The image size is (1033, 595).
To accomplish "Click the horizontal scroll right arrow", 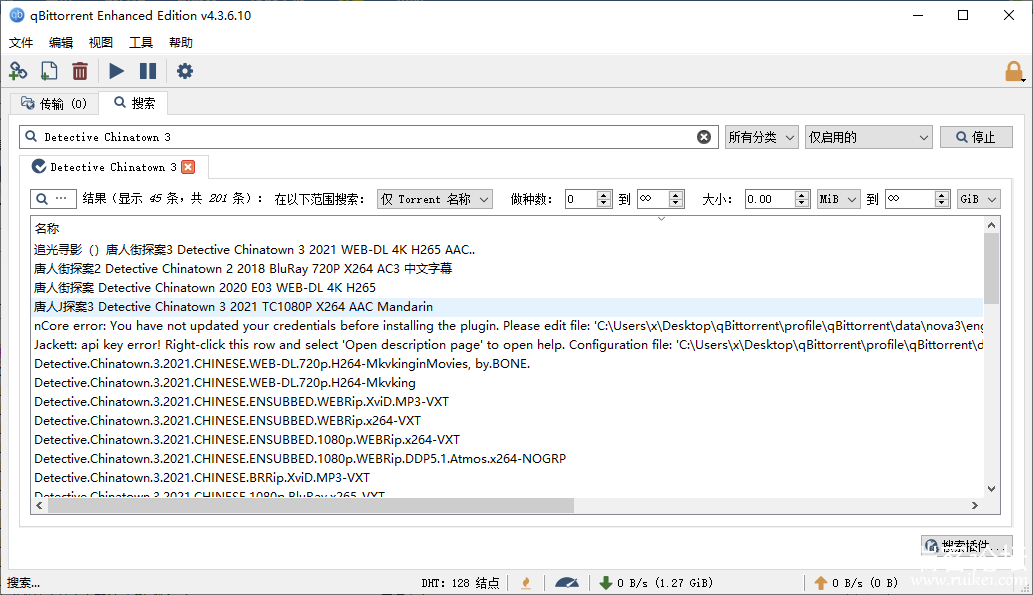I will (x=975, y=505).
